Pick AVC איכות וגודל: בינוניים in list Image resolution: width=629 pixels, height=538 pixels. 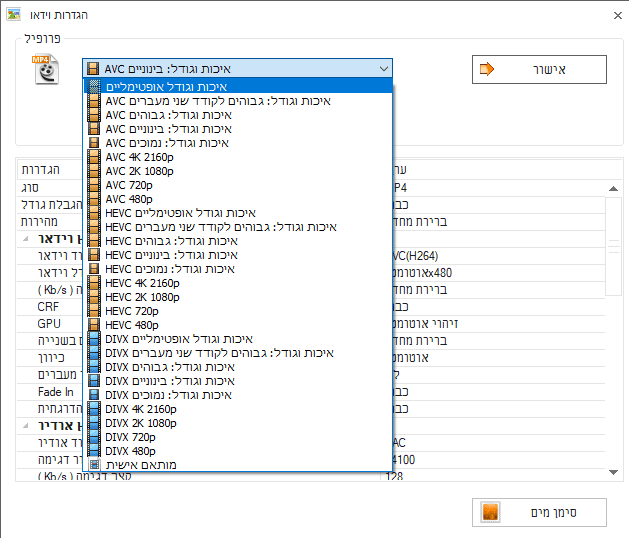click(x=237, y=129)
